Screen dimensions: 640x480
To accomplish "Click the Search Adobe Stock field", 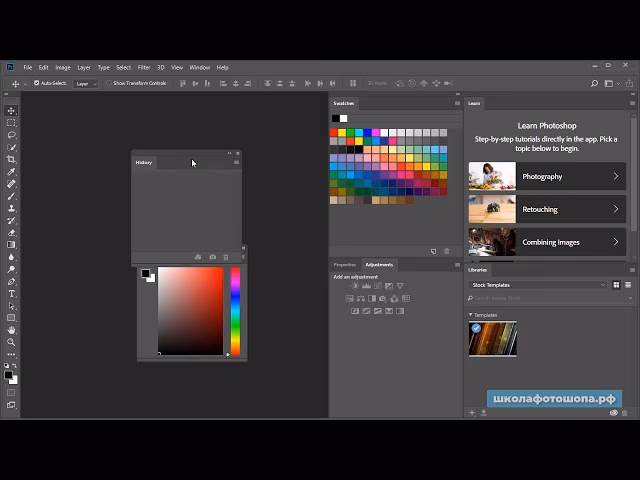I will point(547,298).
